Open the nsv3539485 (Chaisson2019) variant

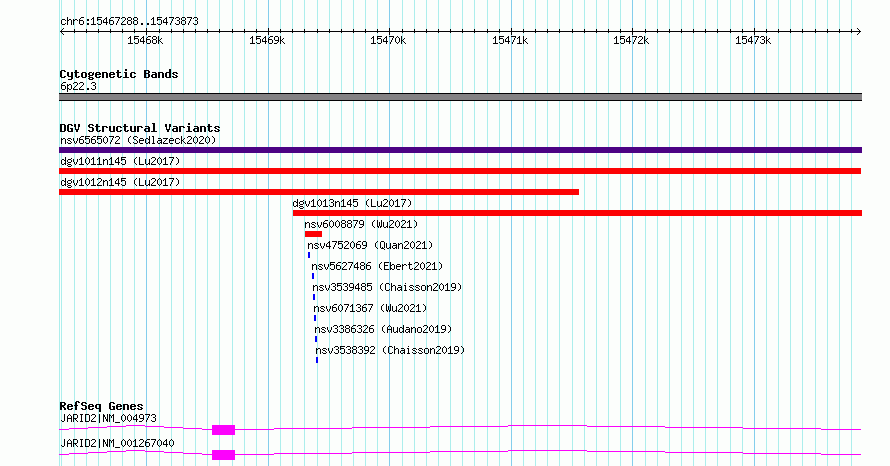point(387,287)
